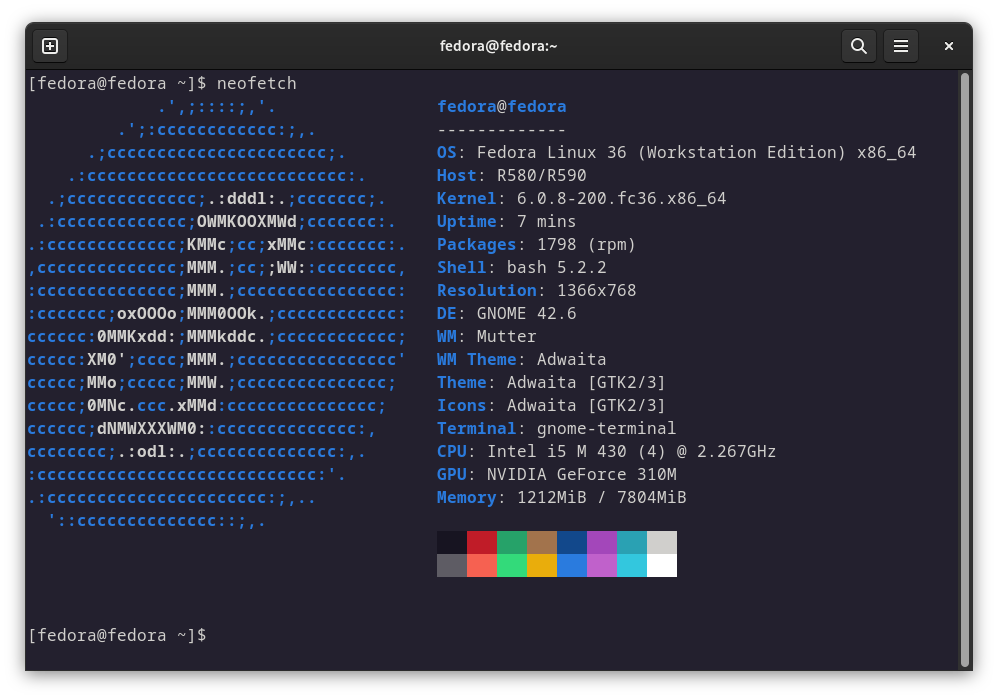Click the Host value R580/R590
This screenshot has width=998, height=699.
click(x=542, y=176)
